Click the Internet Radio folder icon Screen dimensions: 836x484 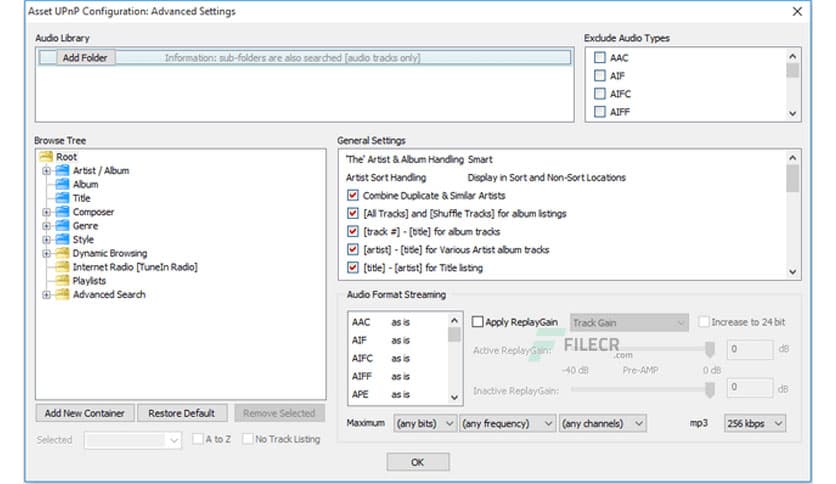[62, 267]
